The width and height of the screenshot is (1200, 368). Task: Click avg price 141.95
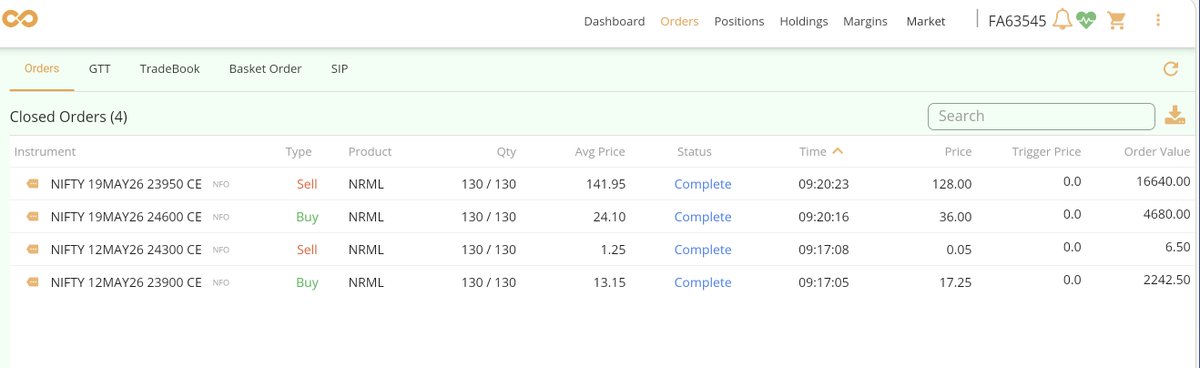[x=606, y=184]
